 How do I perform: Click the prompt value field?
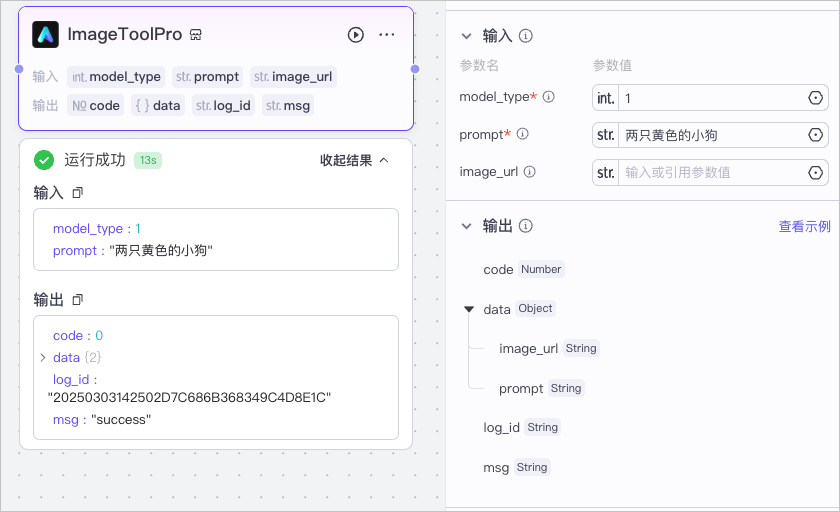(x=710, y=135)
